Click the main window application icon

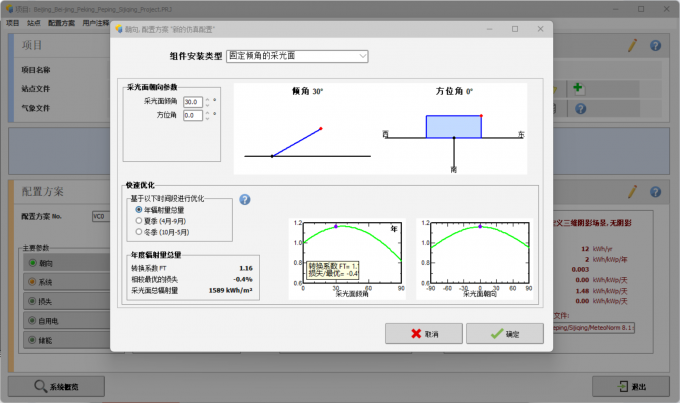[x=9, y=9]
